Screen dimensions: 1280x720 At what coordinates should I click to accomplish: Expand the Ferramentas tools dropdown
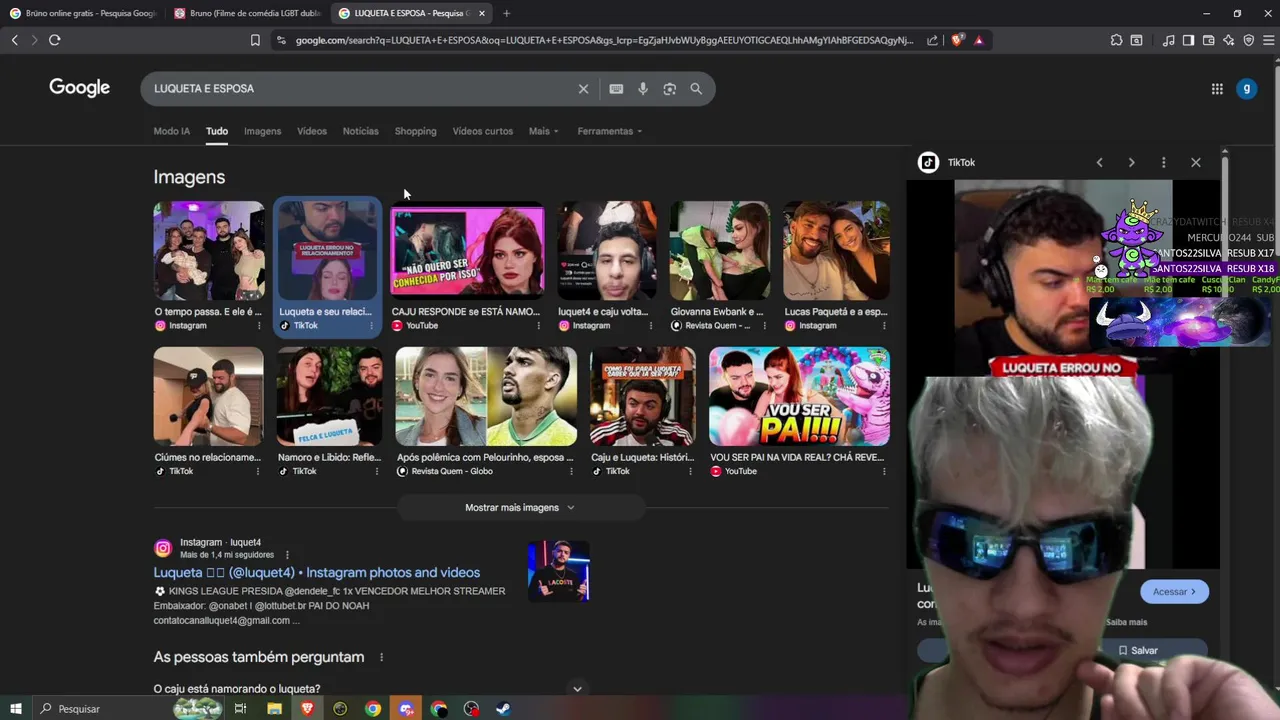click(609, 131)
